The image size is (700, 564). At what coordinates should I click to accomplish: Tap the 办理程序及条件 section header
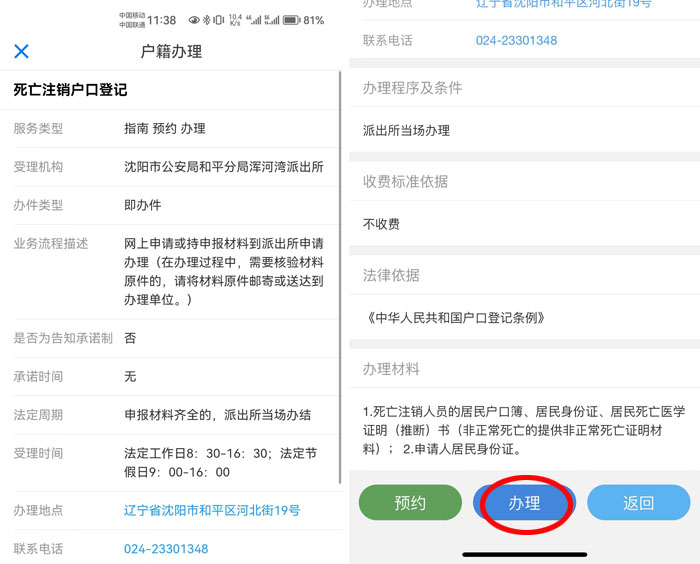[412, 88]
